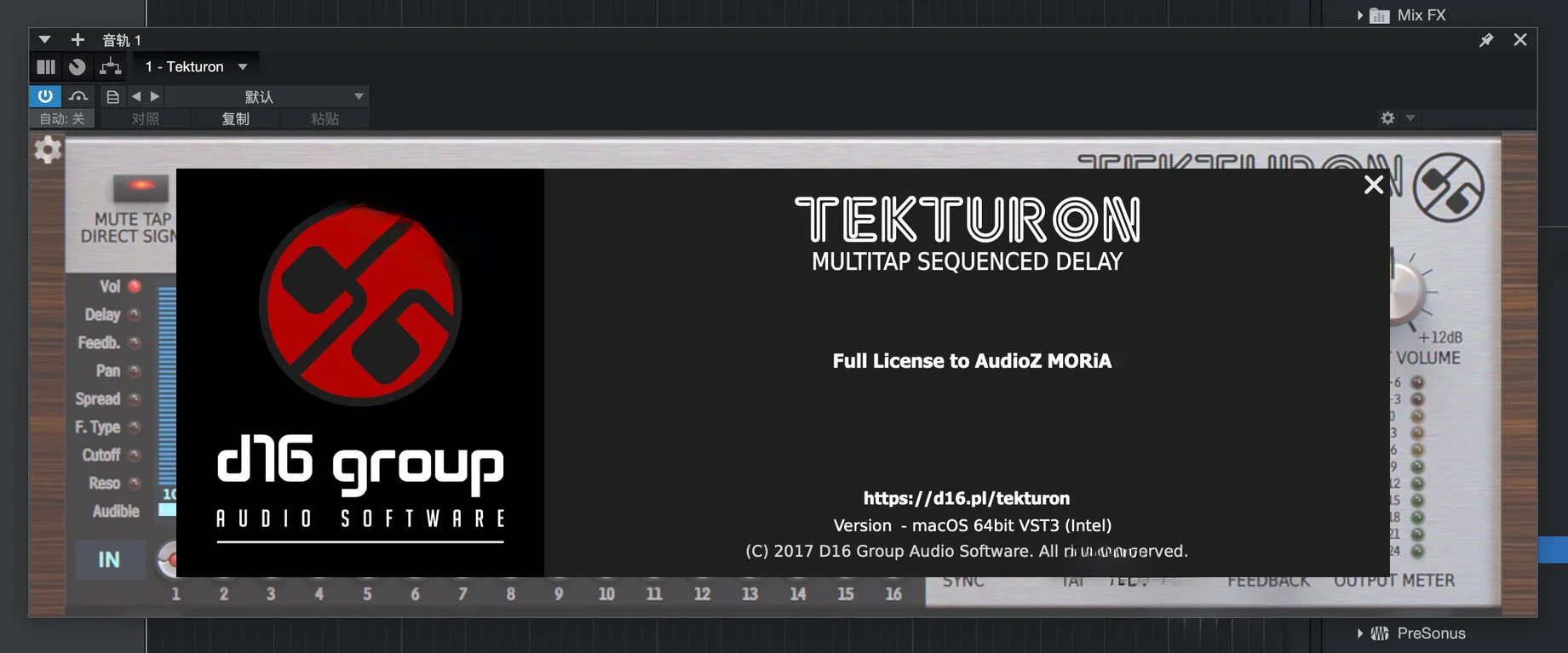Expand the Mix FX folder
Viewport: 1568px width, 653px height.
(x=1360, y=15)
